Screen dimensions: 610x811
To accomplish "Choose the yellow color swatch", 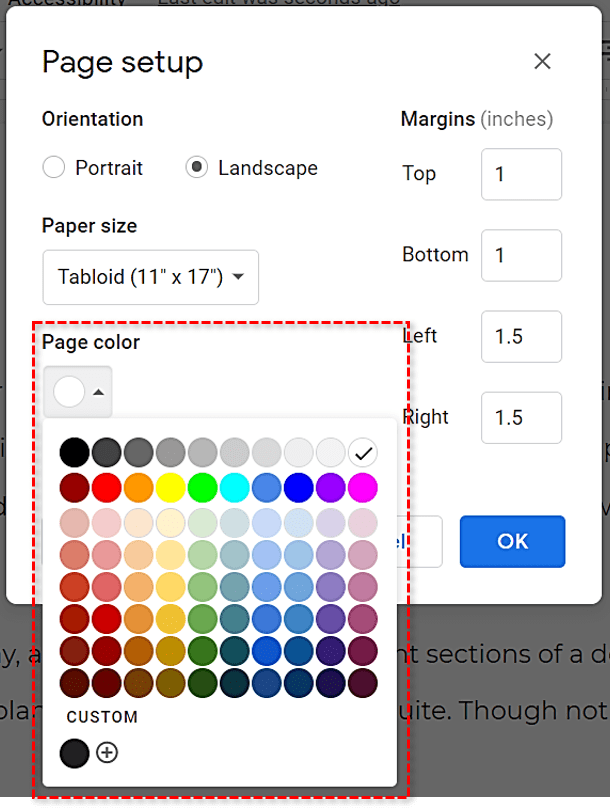I will 170,487.
